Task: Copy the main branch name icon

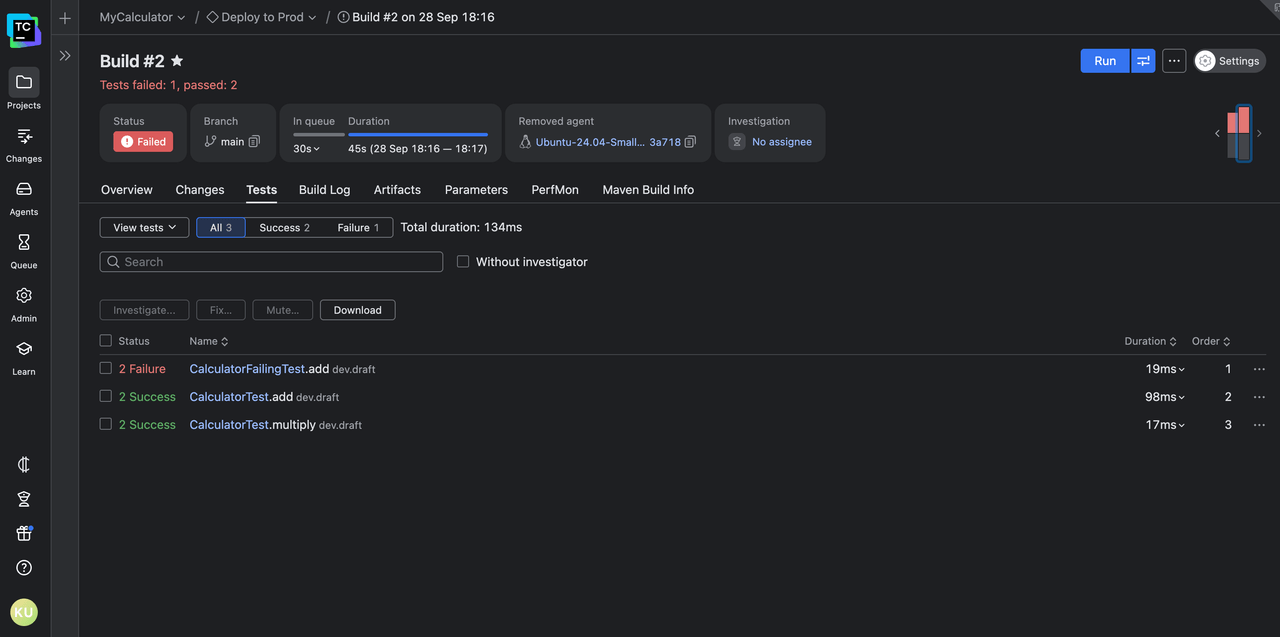Action: point(254,142)
